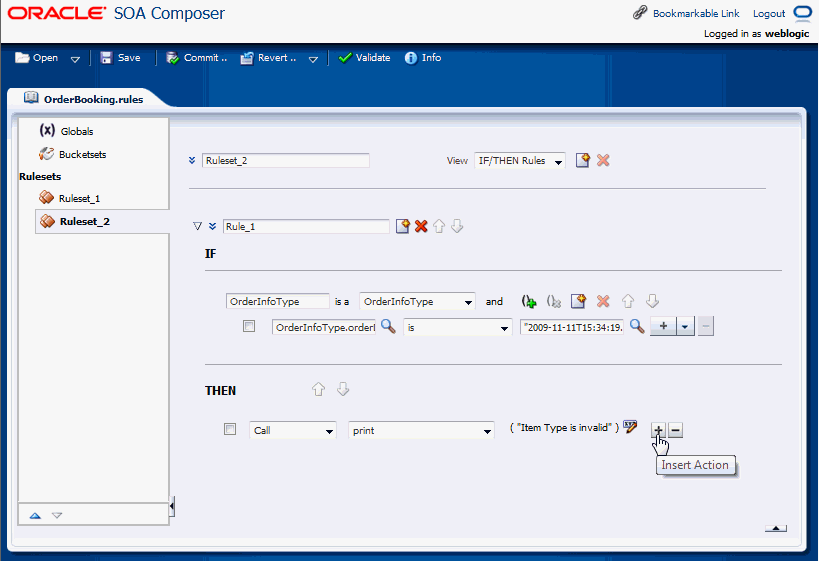Image resolution: width=819 pixels, height=561 pixels.
Task: Open the print function dropdown
Action: pos(422,430)
